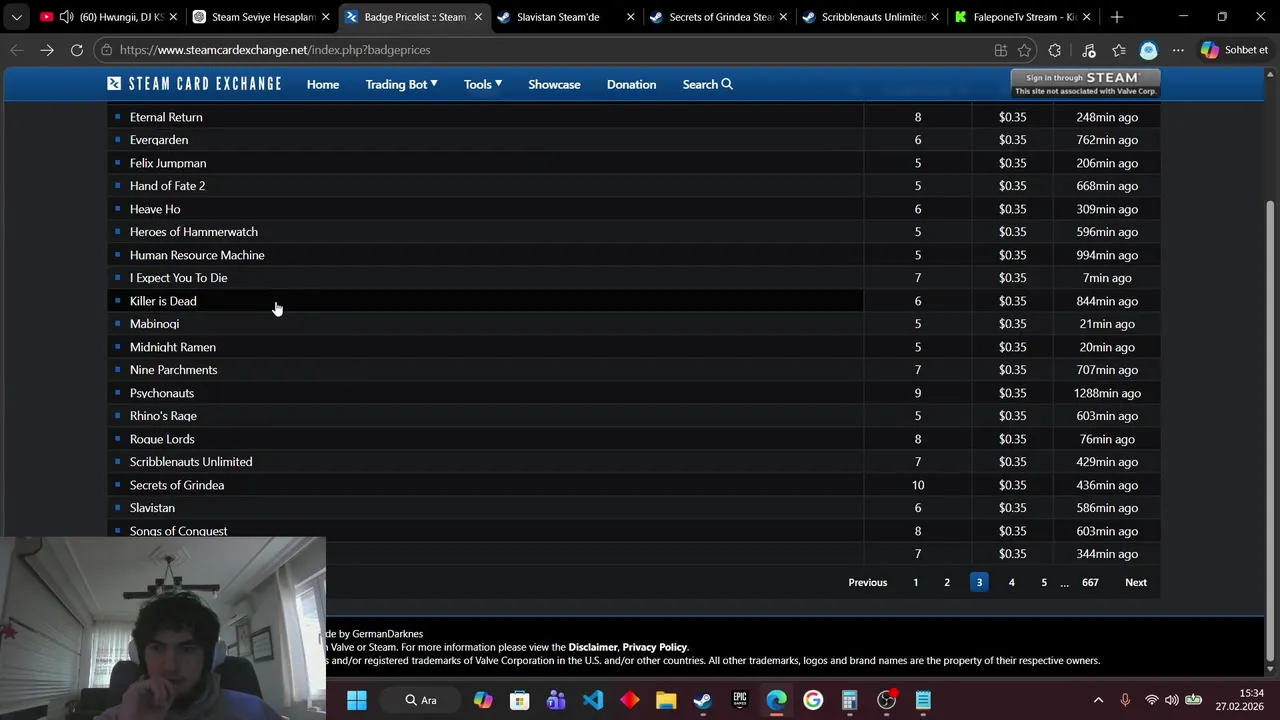Screen dimensions: 1280x720
Task: Launch Copilot from the taskbar
Action: tap(483, 700)
